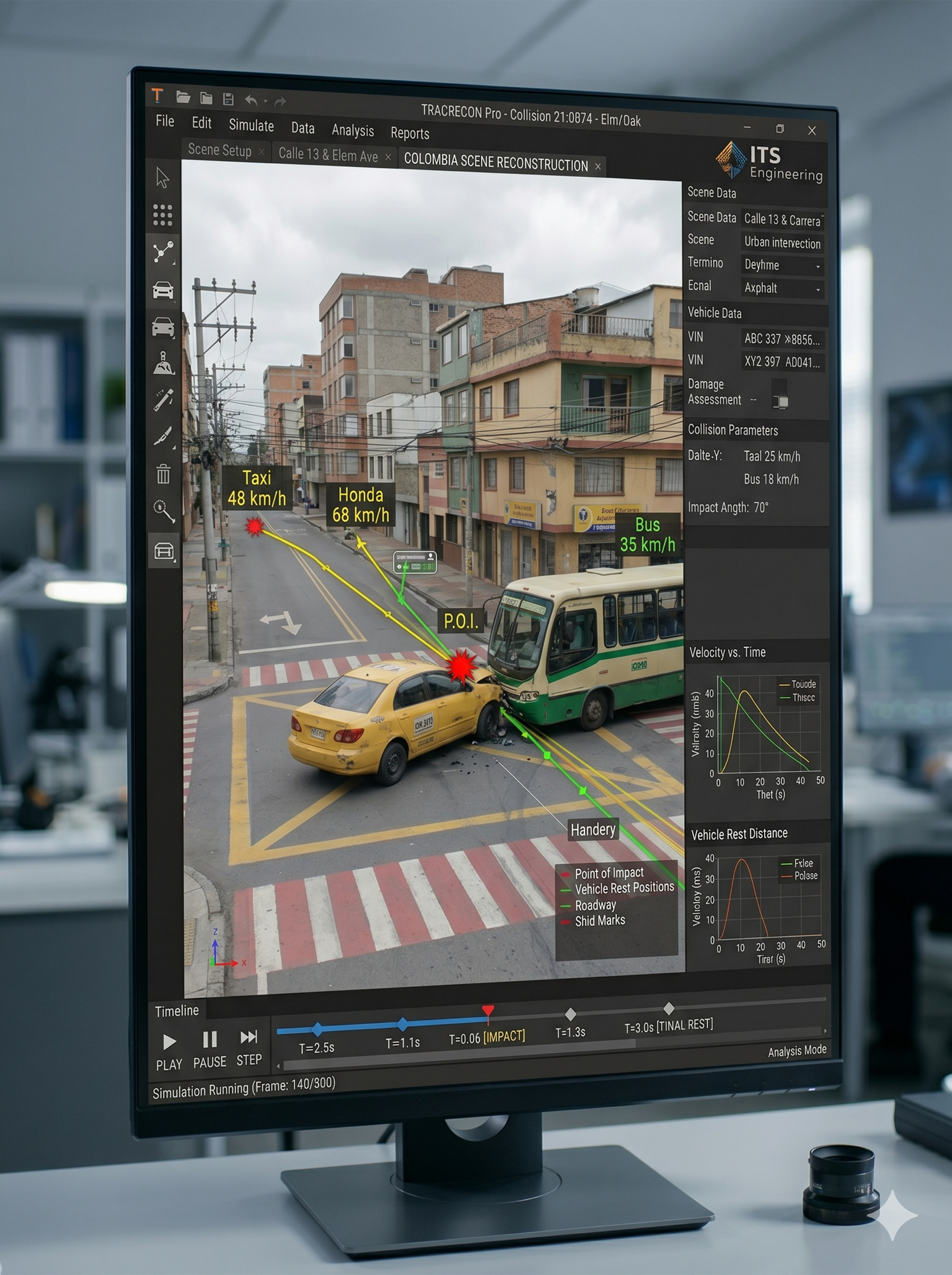Click the timeline scrollbar right arrow
Image resolution: width=952 pixels, height=1275 pixels.
point(824,1031)
